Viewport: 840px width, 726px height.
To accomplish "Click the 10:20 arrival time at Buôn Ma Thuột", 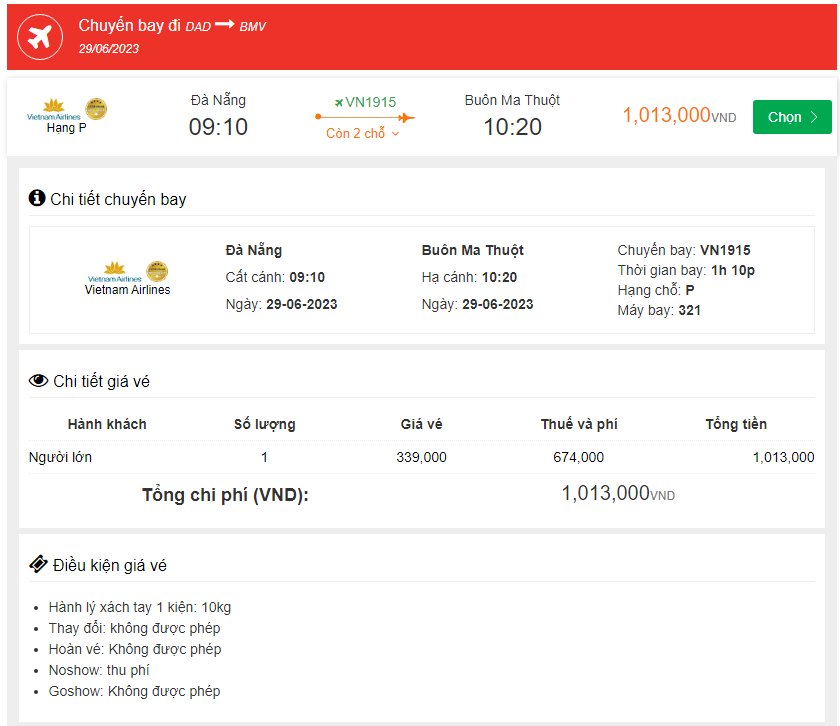I will point(512,127).
